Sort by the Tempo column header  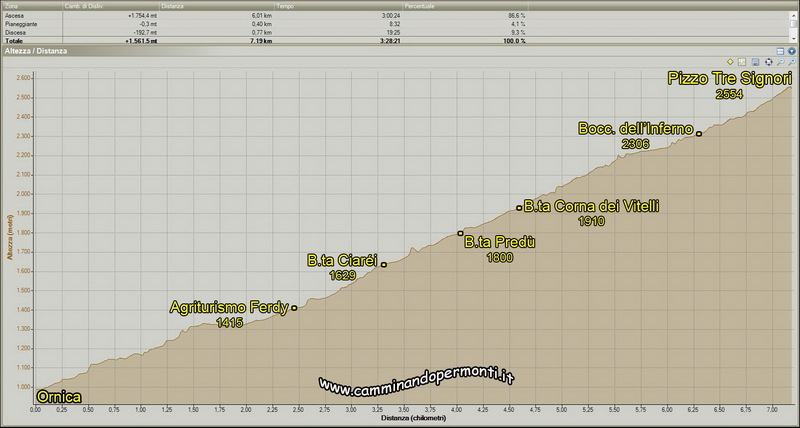pos(339,7)
